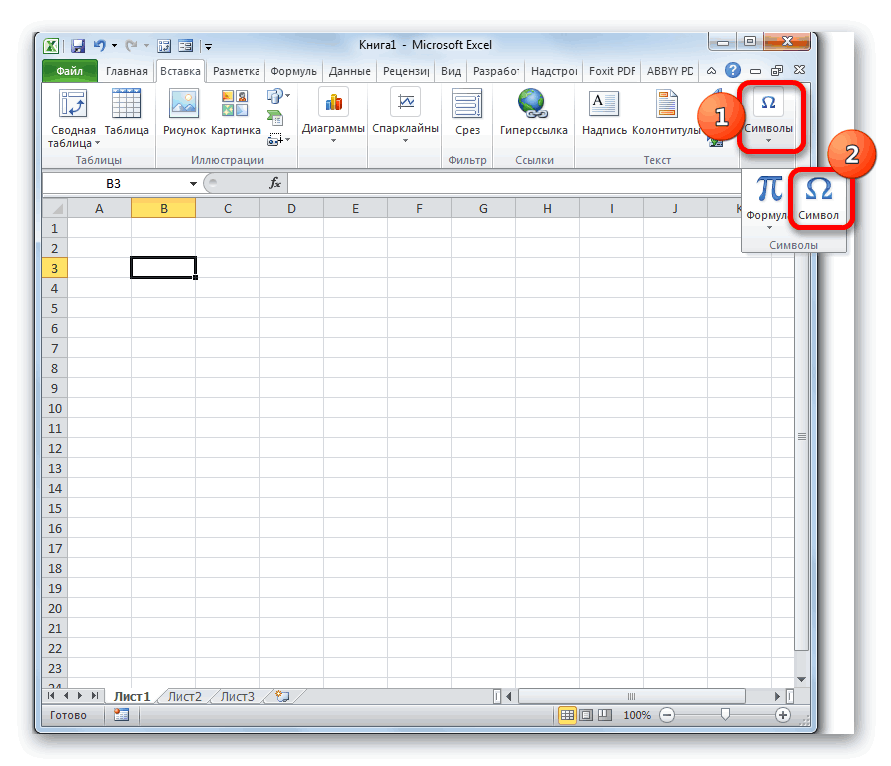Select row header 17

pyautogui.click(x=55, y=548)
